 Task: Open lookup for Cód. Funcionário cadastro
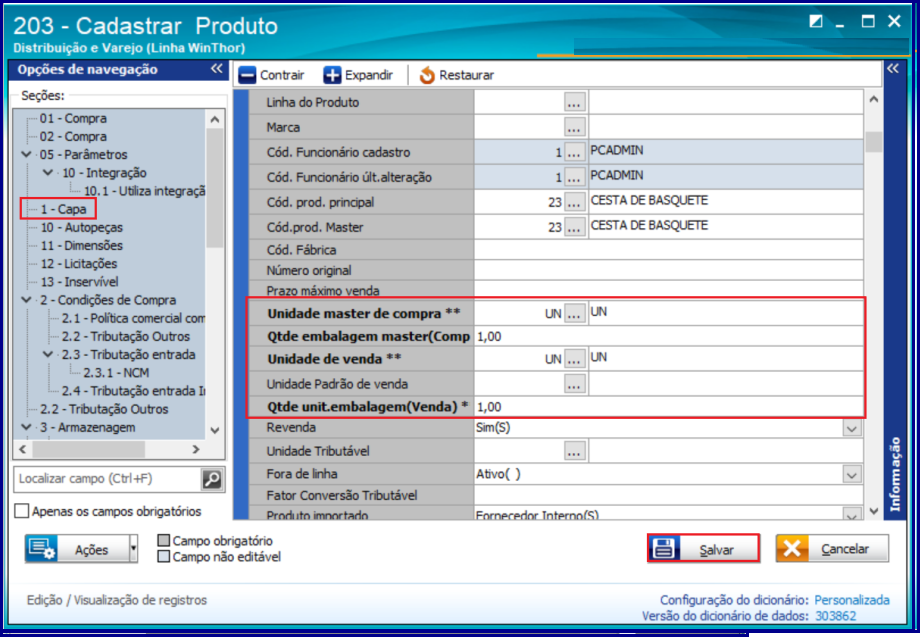pyautogui.click(x=574, y=153)
